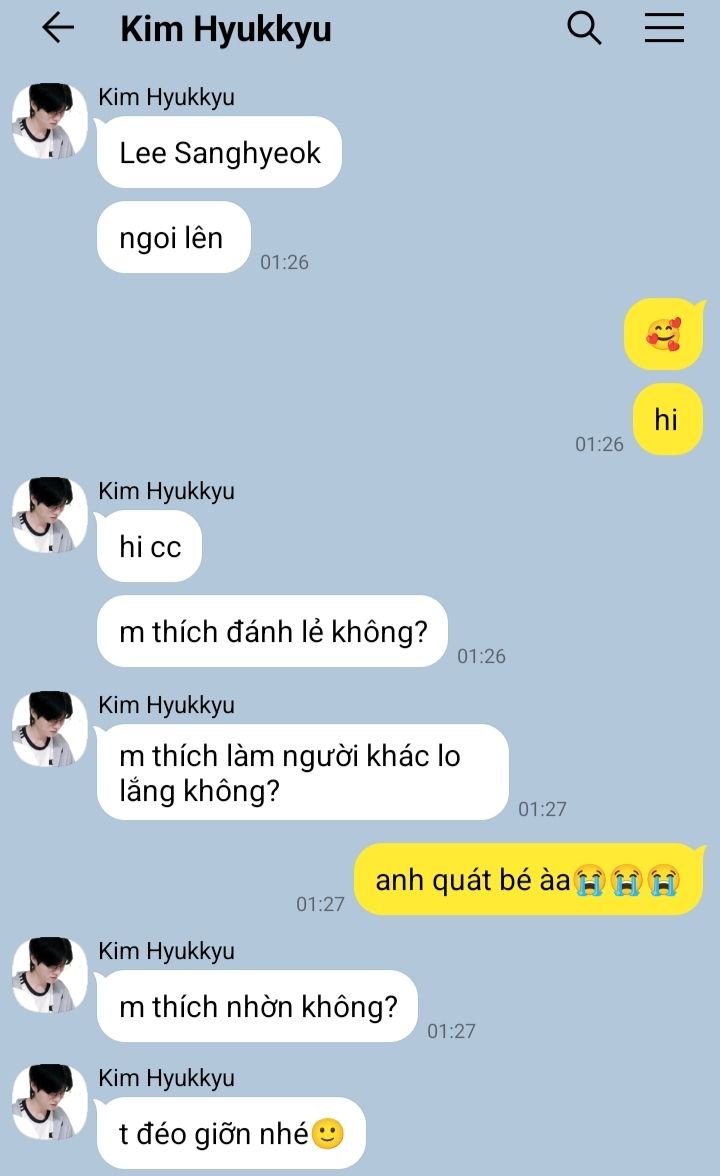Open the chat search magnifier
Viewport: 720px width, 1176px height.
tap(584, 28)
